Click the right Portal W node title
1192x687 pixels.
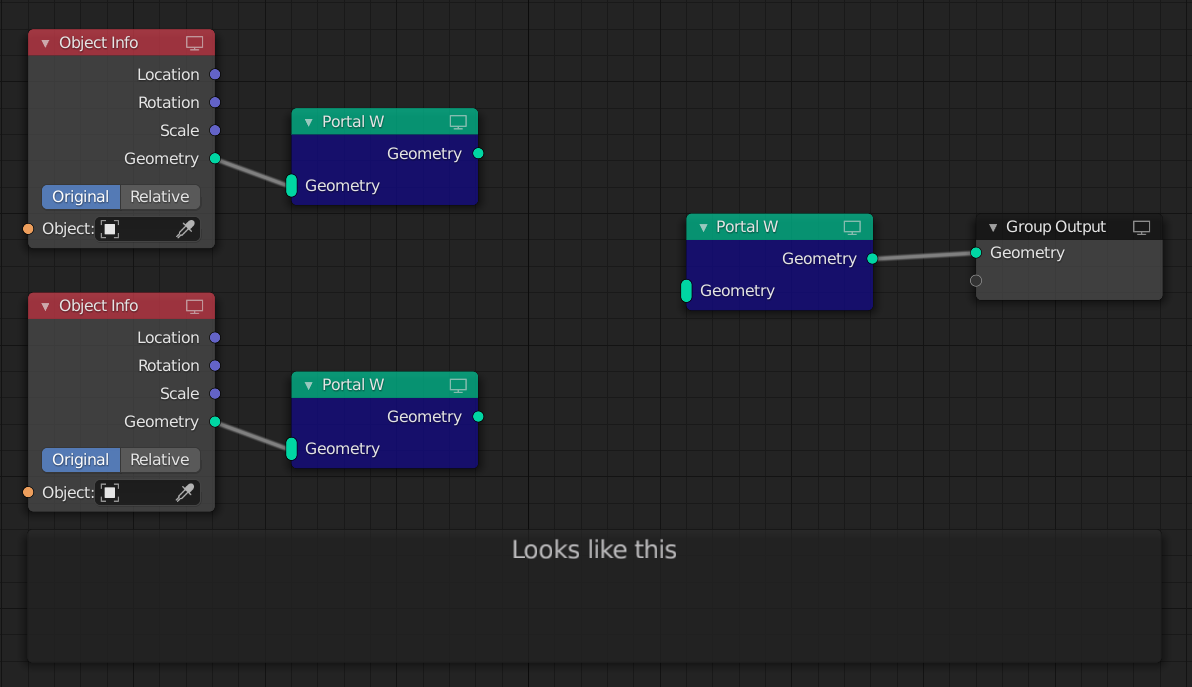[x=747, y=226]
